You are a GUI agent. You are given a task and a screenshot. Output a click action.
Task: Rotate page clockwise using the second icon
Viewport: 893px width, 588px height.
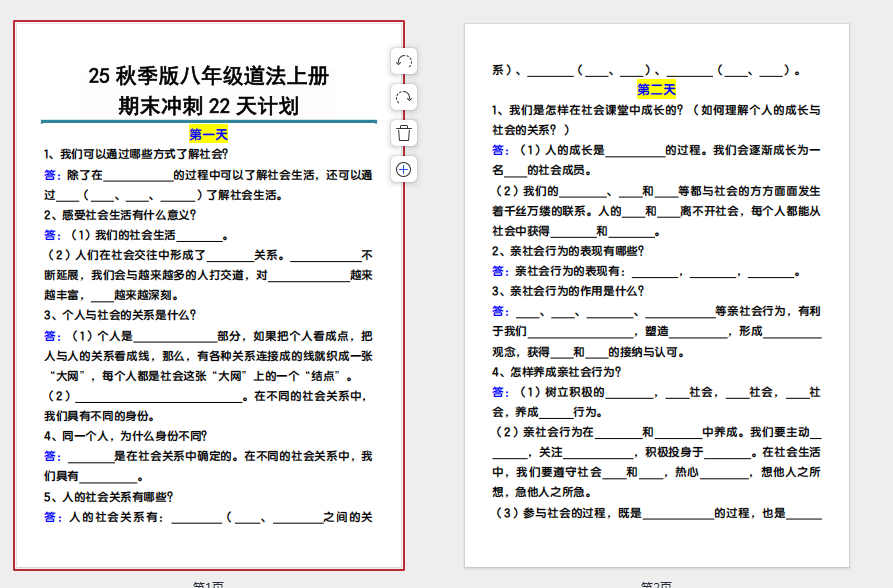(x=404, y=98)
